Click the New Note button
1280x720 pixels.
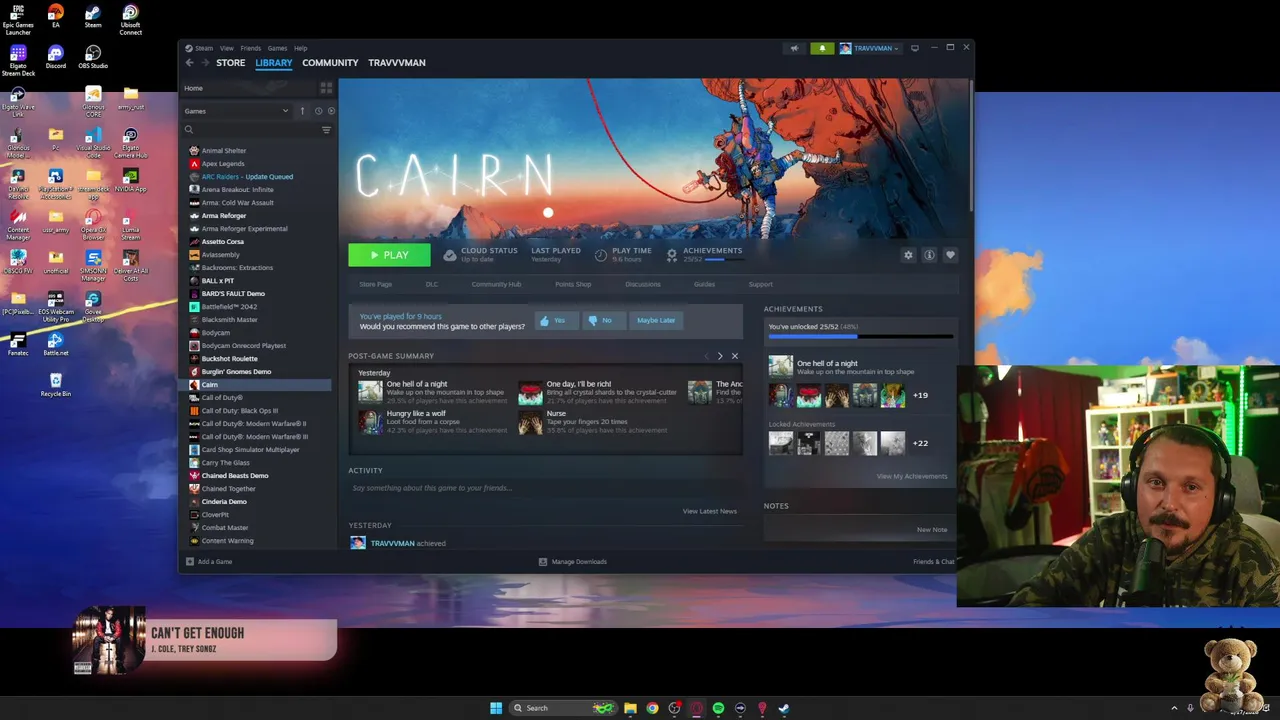click(932, 529)
